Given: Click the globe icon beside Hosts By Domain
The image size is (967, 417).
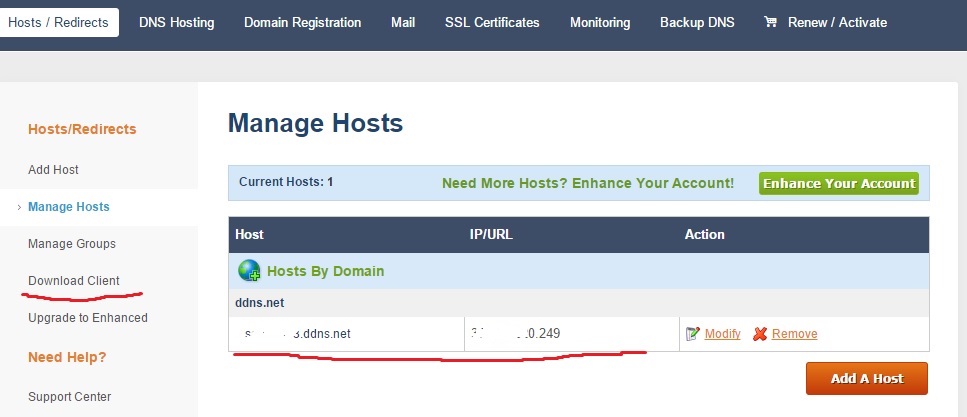Looking at the screenshot, I should [x=249, y=271].
